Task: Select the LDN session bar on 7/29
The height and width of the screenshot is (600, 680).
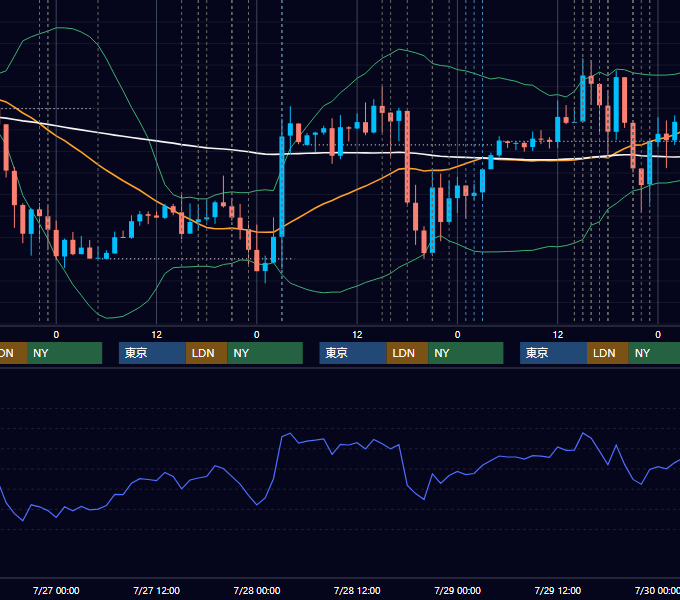Action: pos(608,353)
